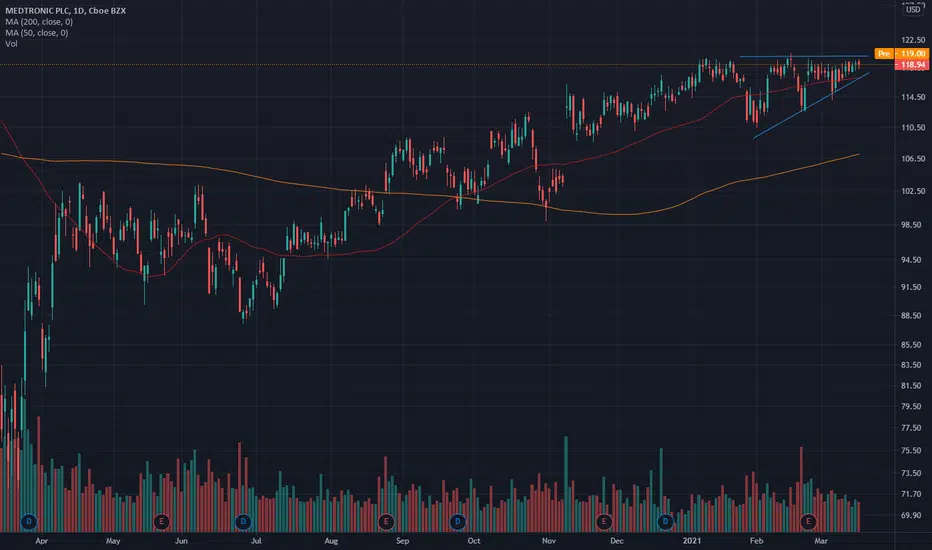
Task: Open the earnings marker just before Jun
Action: pos(161,521)
